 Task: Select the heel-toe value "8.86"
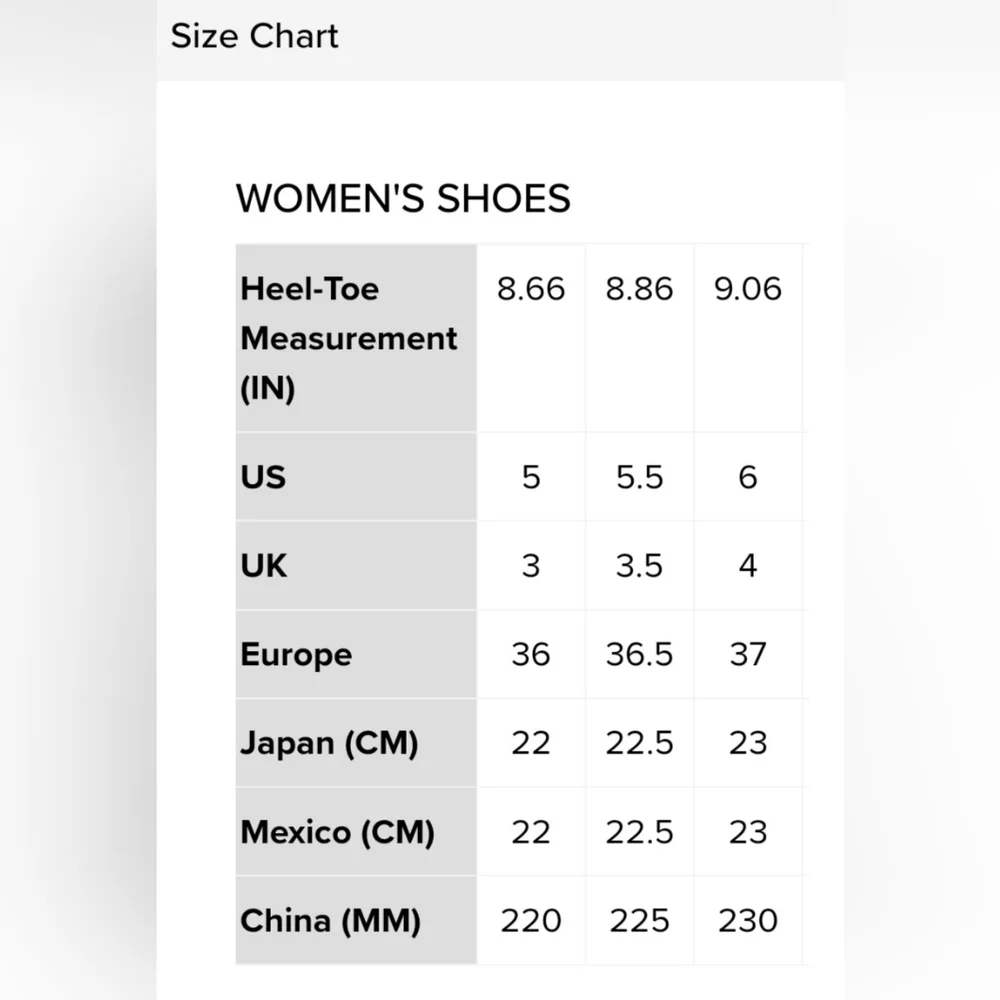coord(639,289)
